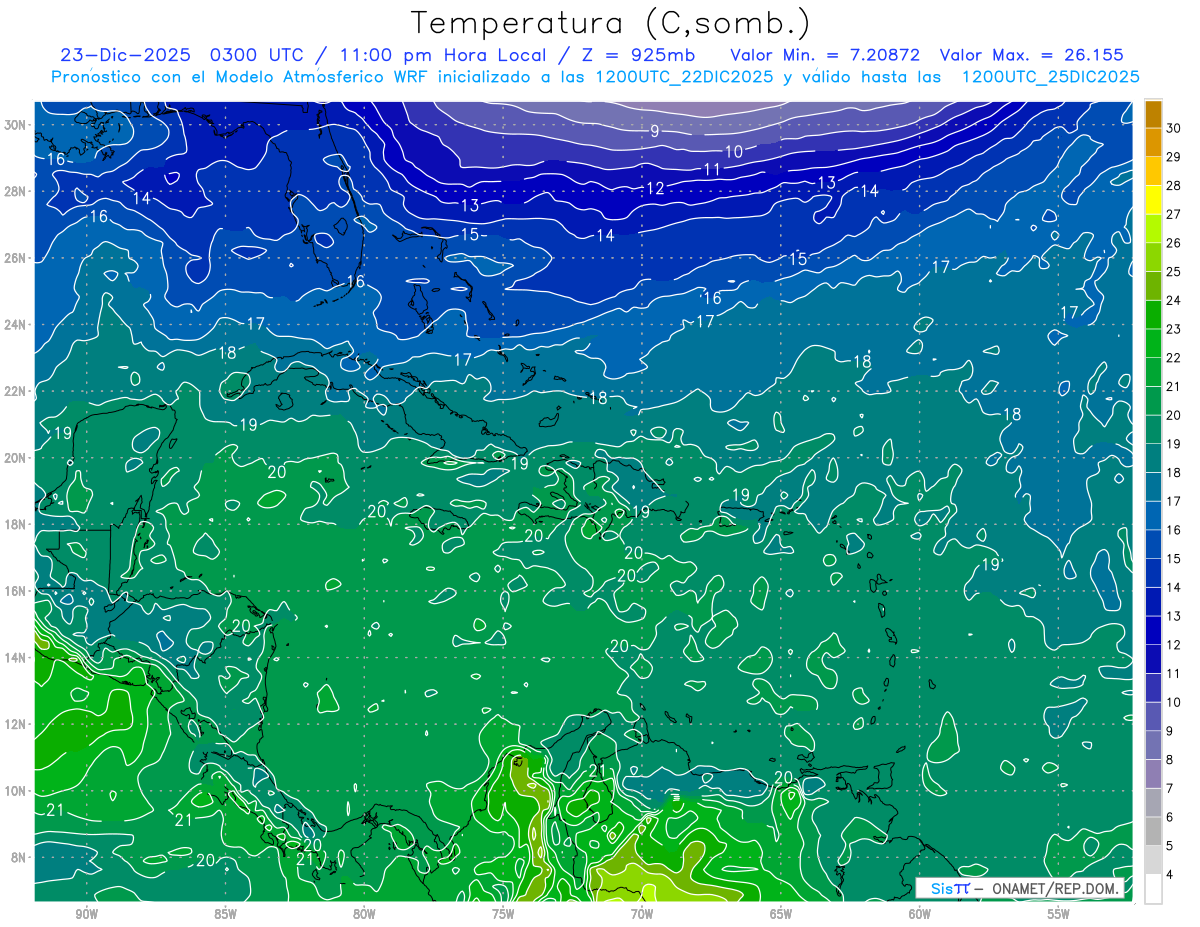Click the '11' contour label on map

tap(712, 170)
